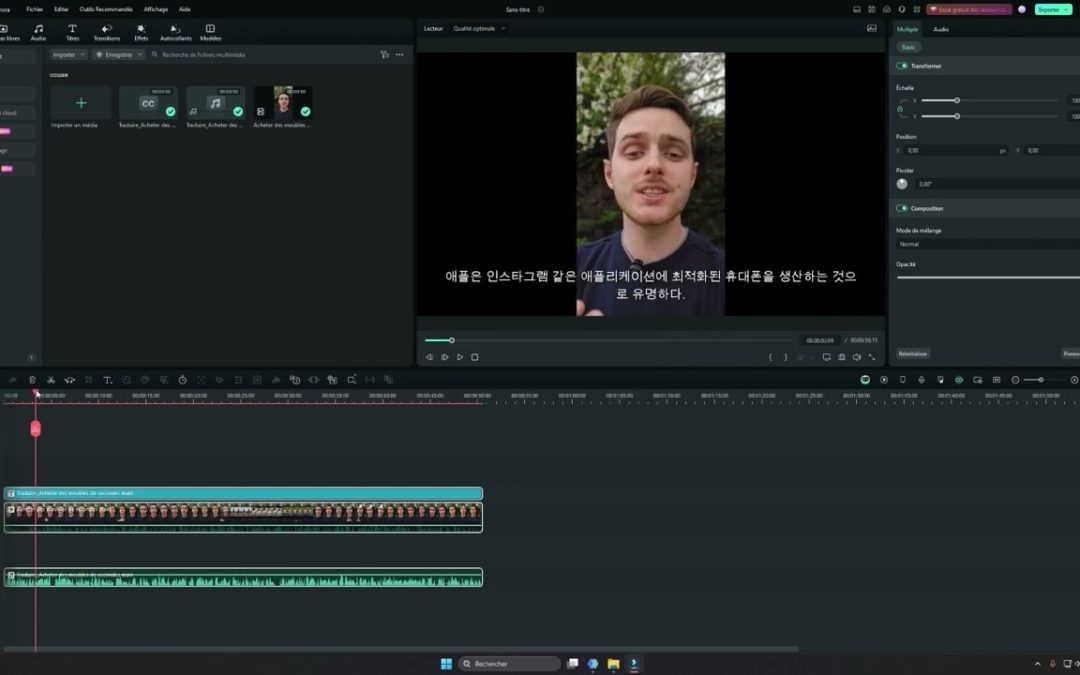Click the marker shield icon in timeline toolbar
The height and width of the screenshot is (675, 1080).
click(x=903, y=380)
